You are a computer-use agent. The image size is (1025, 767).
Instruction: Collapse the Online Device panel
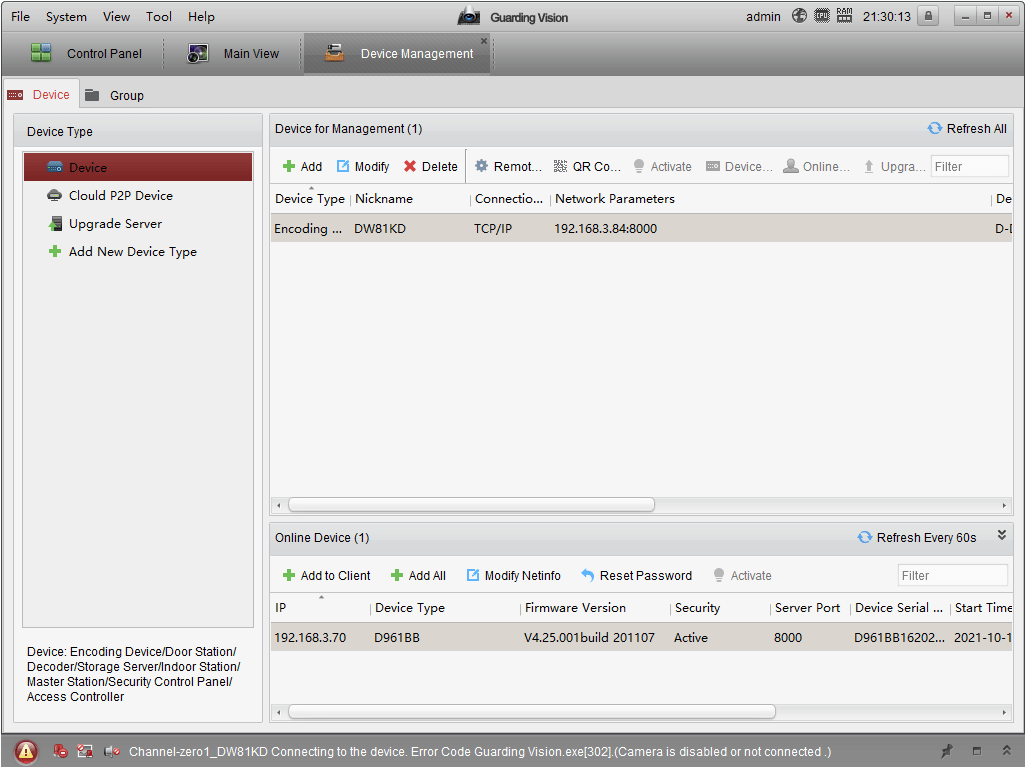pyautogui.click(x=1002, y=536)
